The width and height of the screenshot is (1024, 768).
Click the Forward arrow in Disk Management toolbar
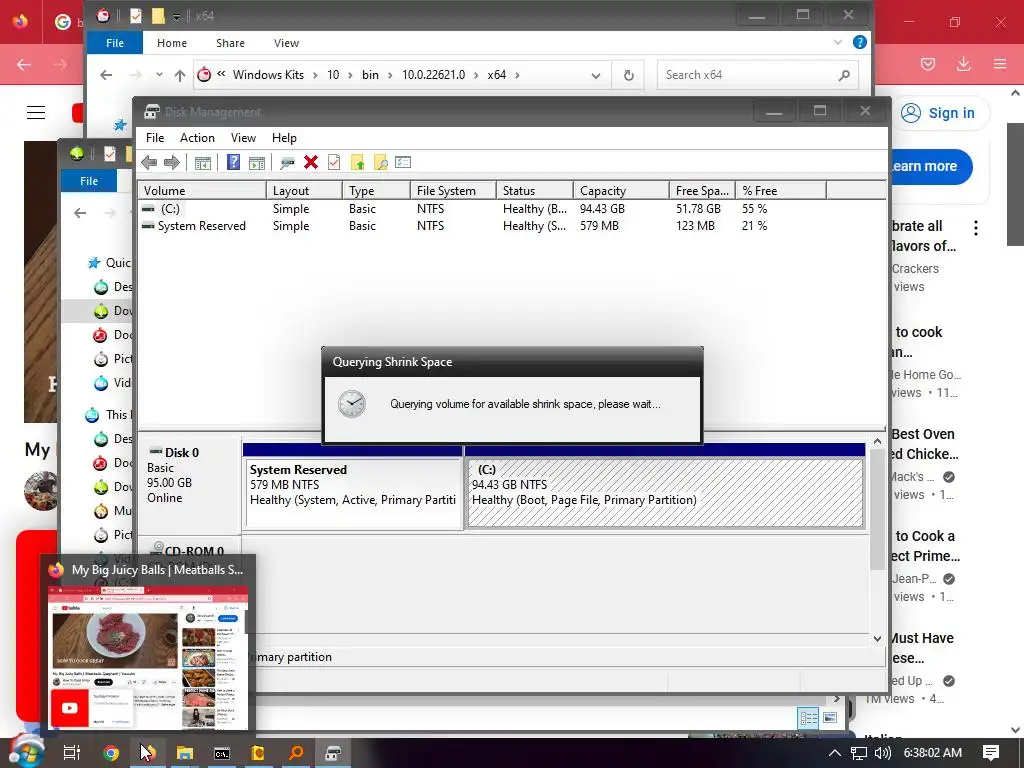click(x=172, y=163)
